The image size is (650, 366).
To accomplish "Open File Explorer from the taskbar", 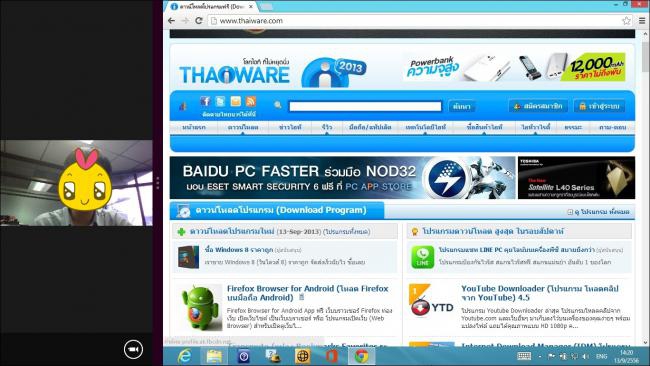I will point(214,356).
